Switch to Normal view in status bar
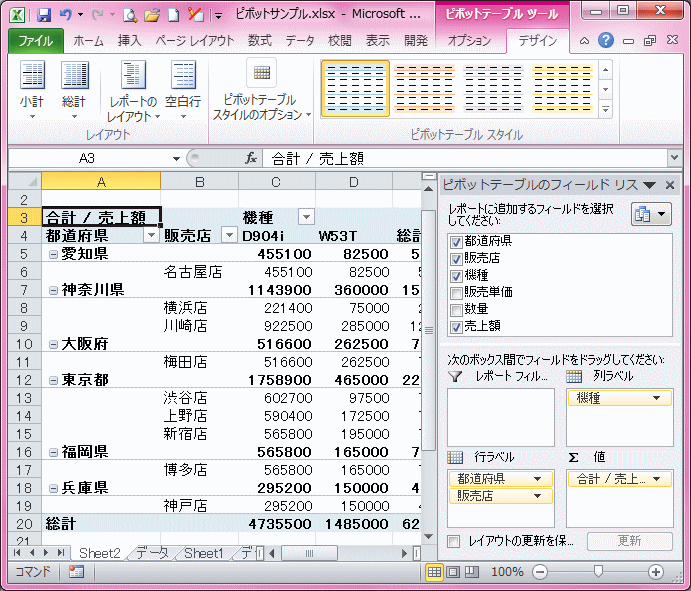The width and height of the screenshot is (691, 591). [x=435, y=572]
